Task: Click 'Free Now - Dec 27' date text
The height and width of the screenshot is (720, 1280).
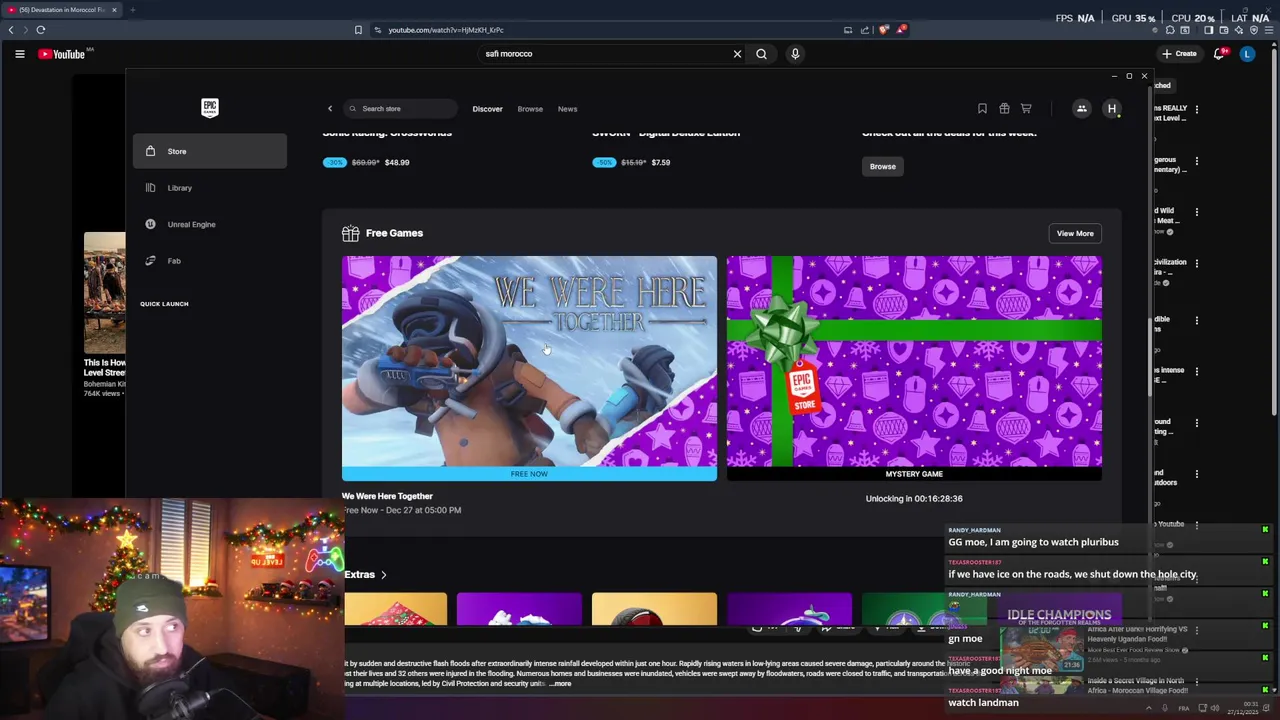Action: point(402,510)
